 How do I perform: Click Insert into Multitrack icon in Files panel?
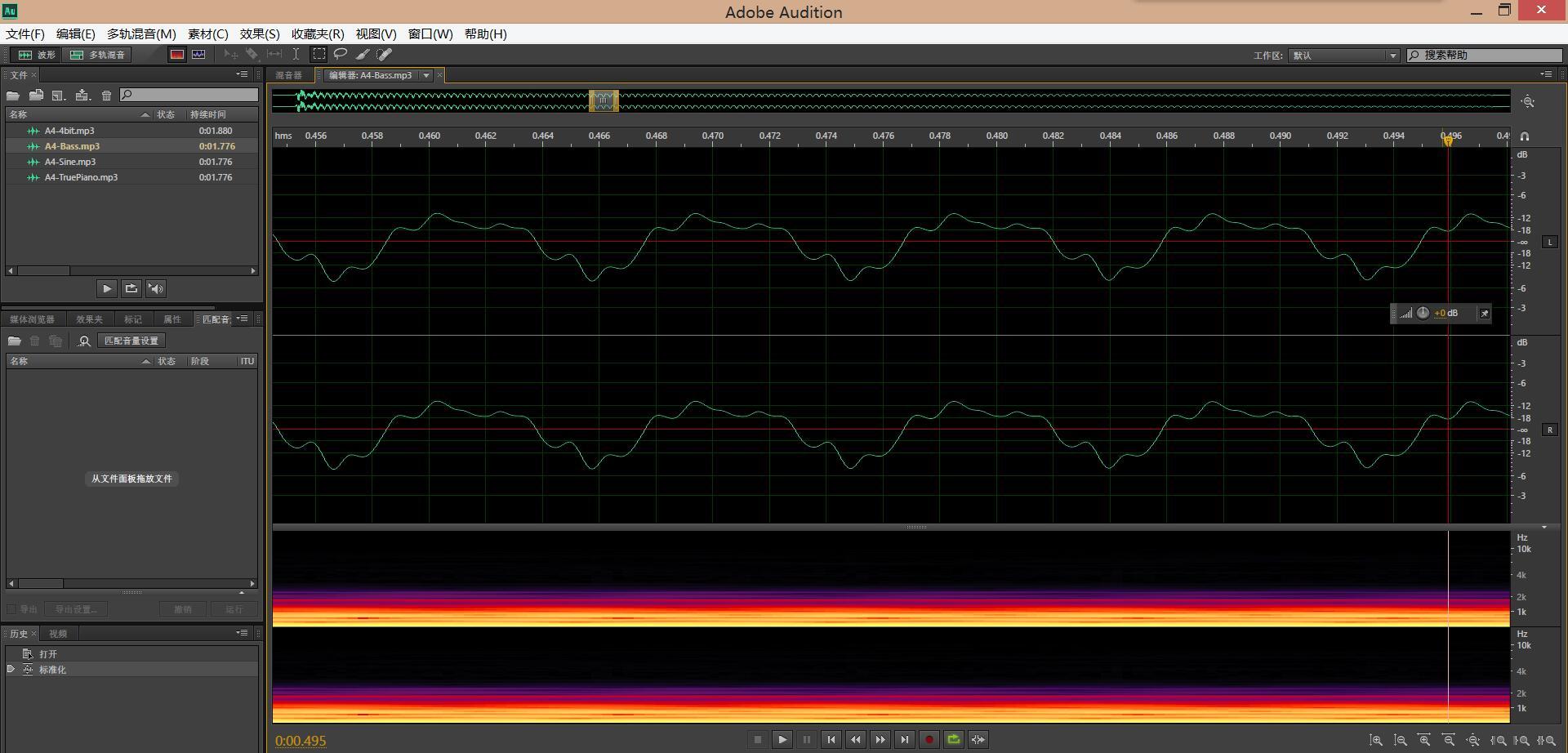pyautogui.click(x=82, y=96)
